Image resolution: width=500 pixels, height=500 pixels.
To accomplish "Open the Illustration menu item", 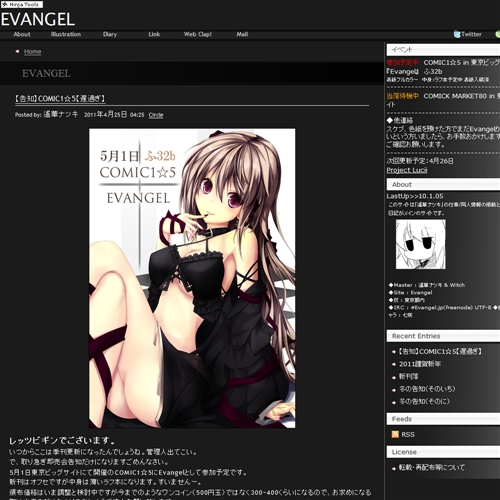I will click(x=66, y=34).
